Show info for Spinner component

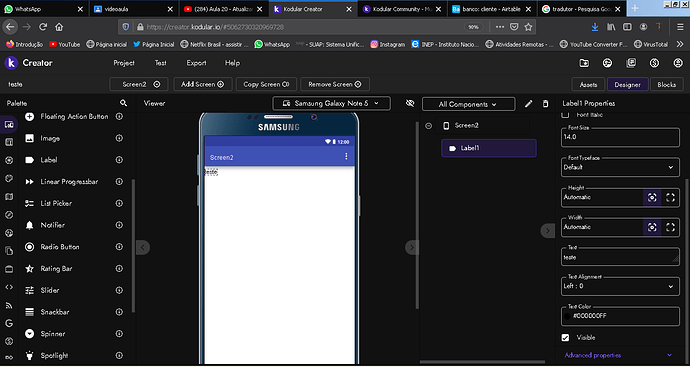tap(119, 334)
